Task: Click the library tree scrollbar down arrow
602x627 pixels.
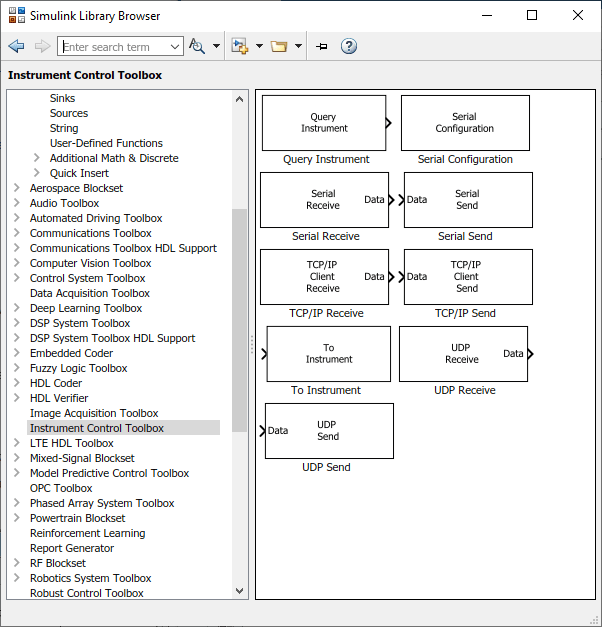Action: point(240,591)
